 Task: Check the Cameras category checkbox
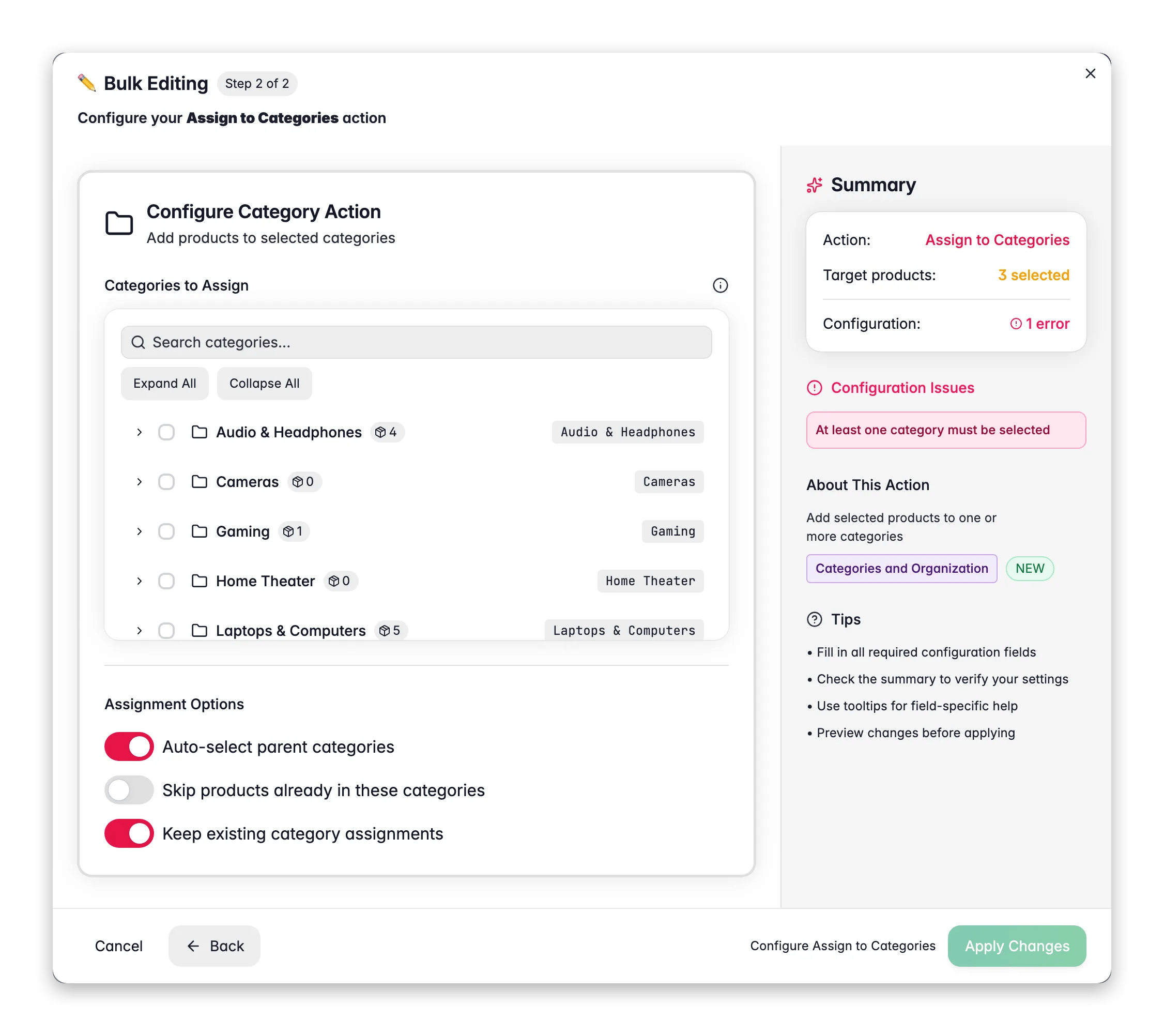[166, 482]
